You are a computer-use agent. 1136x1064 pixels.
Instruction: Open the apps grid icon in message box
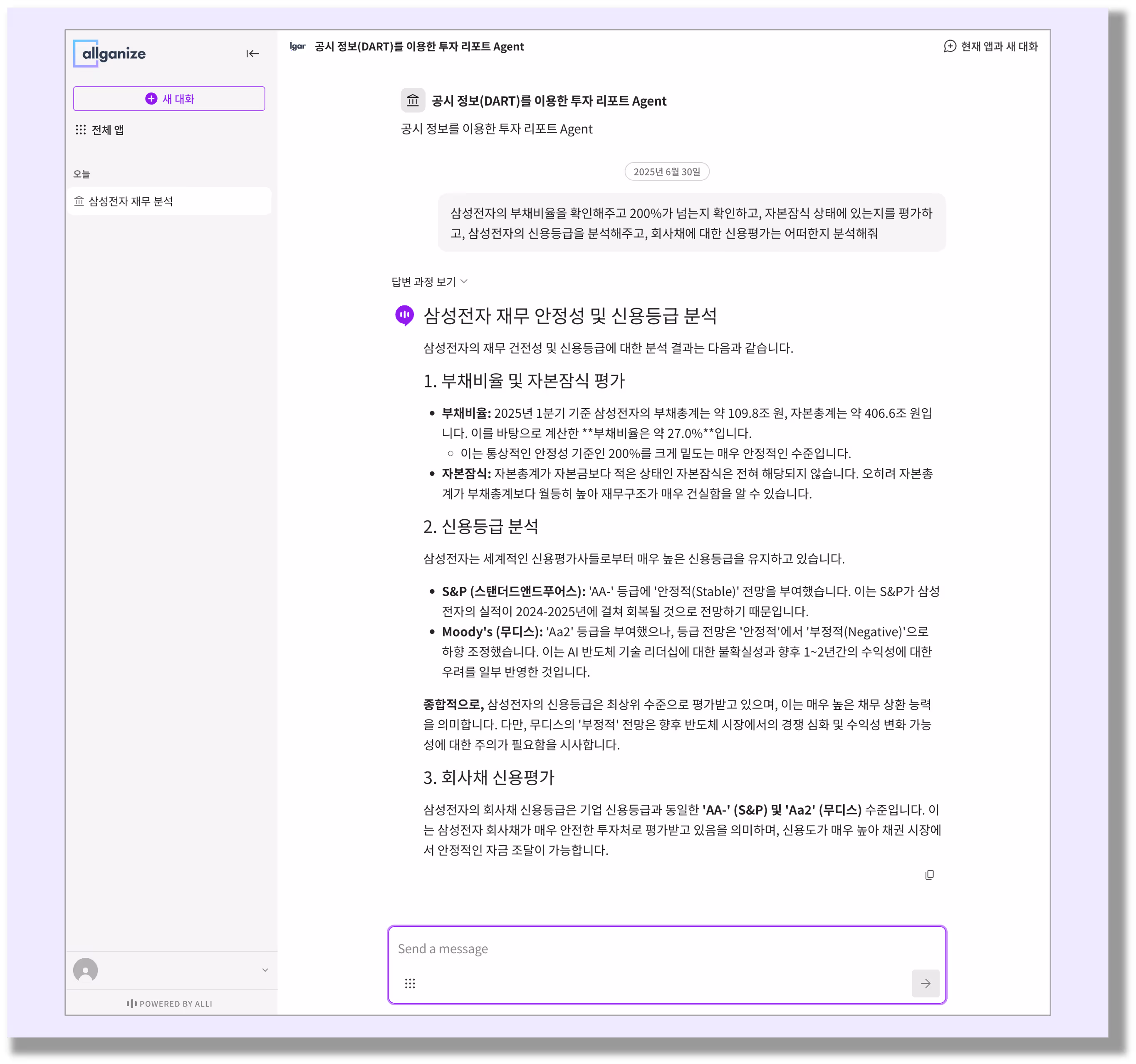(x=410, y=983)
